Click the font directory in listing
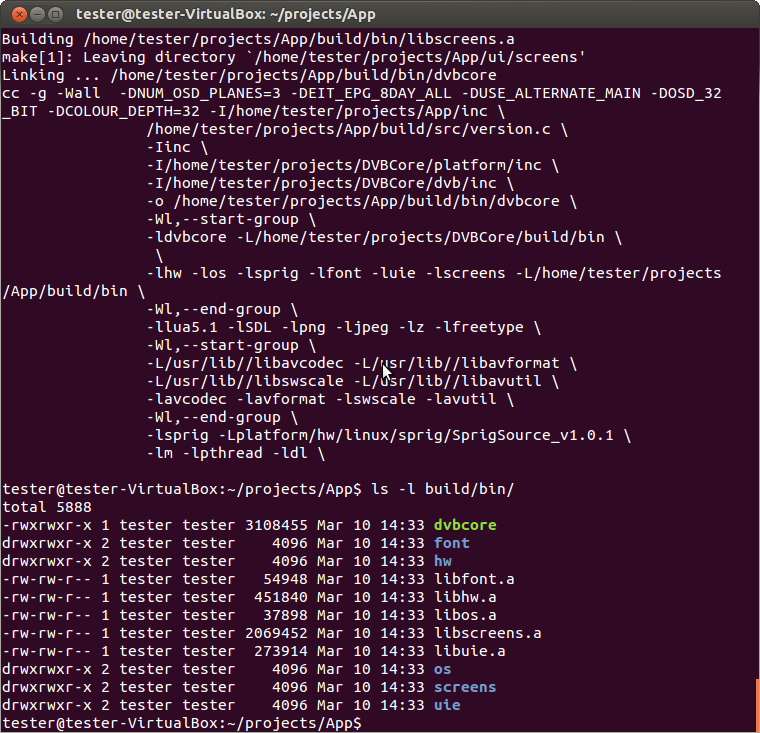Screen dimensions: 760x733 451,543
